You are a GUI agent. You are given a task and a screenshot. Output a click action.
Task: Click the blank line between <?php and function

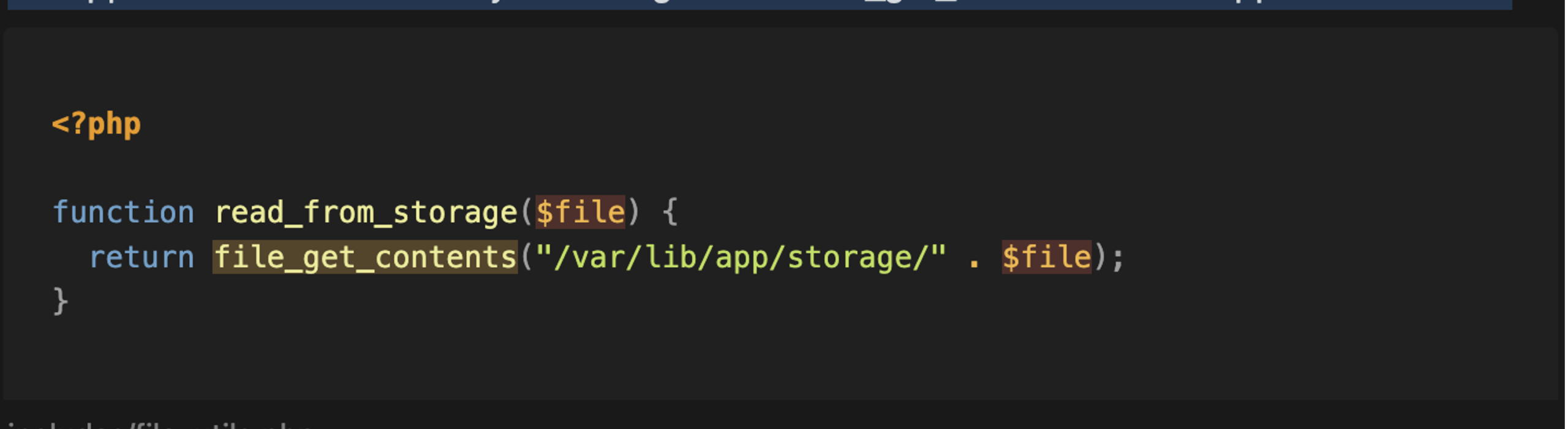(x=367, y=168)
